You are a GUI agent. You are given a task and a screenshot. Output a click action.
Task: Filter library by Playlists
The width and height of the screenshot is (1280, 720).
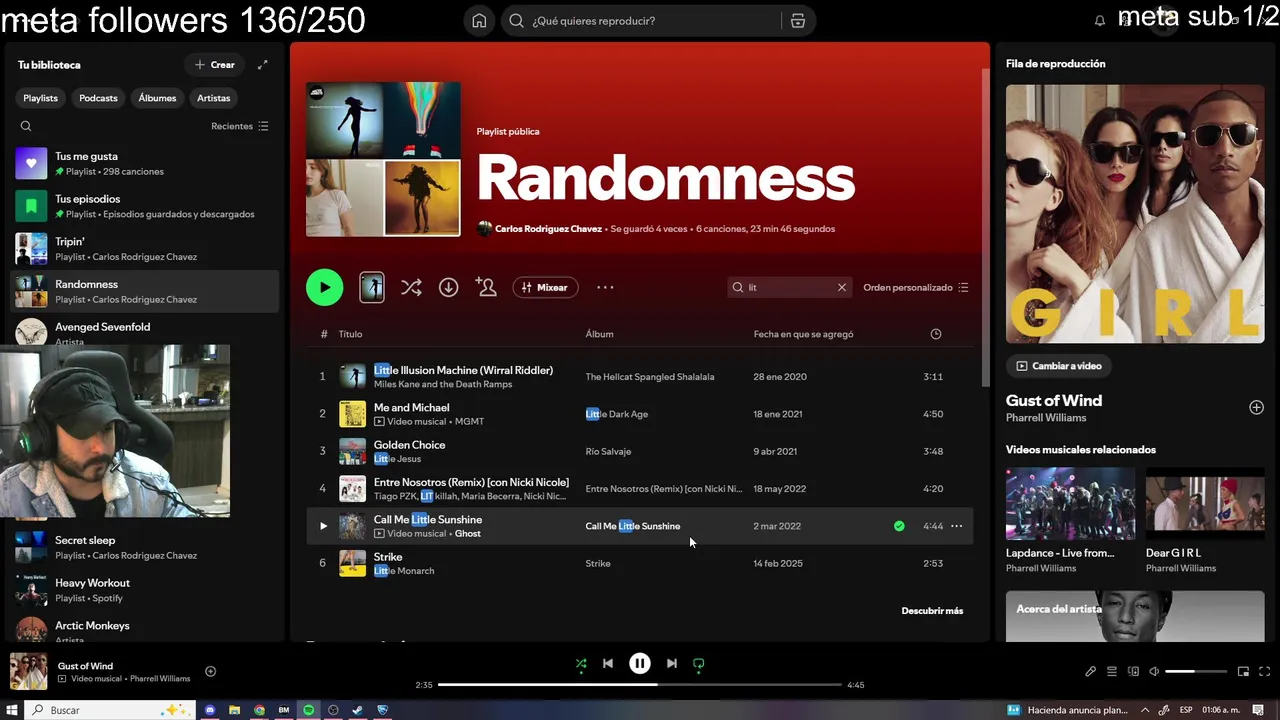point(41,98)
